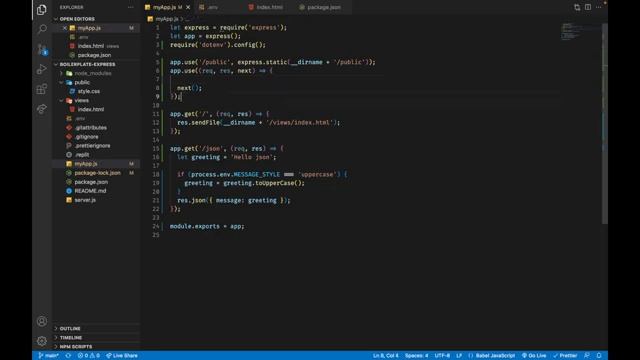Open the Extensions view
The height and width of the screenshot is (360, 640).
(x=42, y=89)
